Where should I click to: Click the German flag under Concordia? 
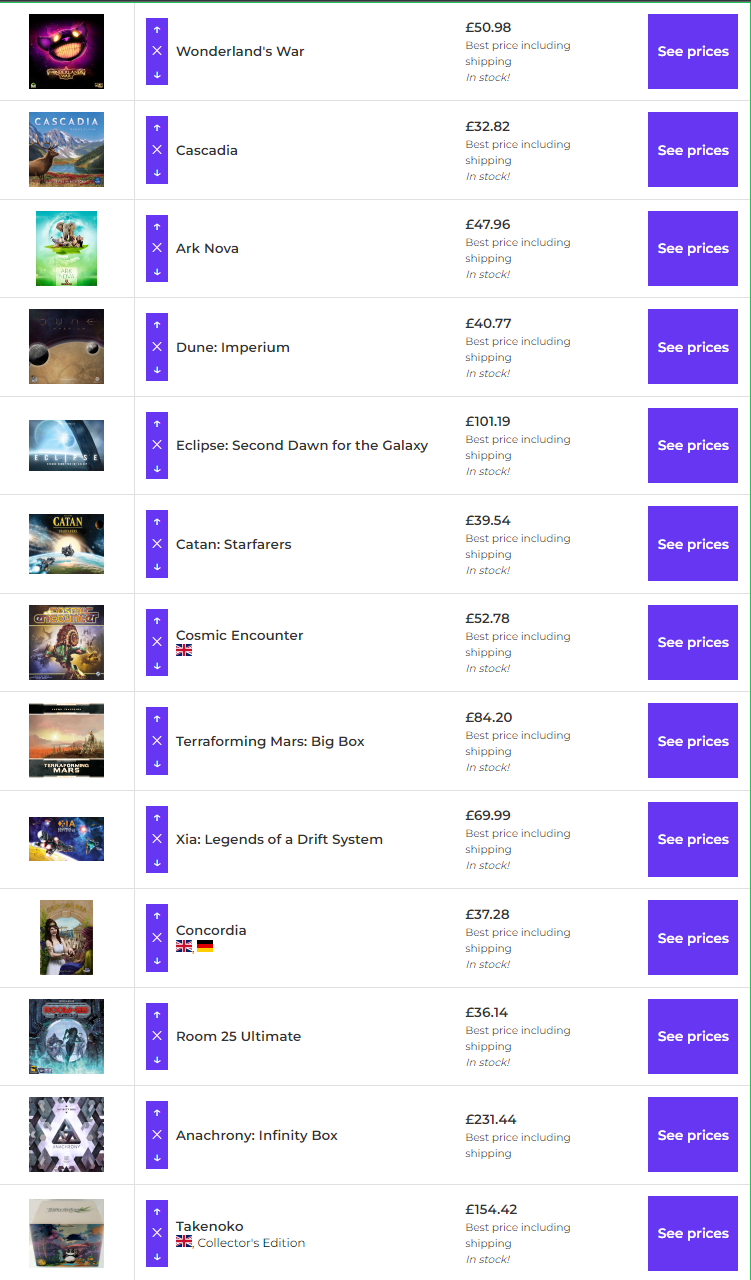click(205, 946)
